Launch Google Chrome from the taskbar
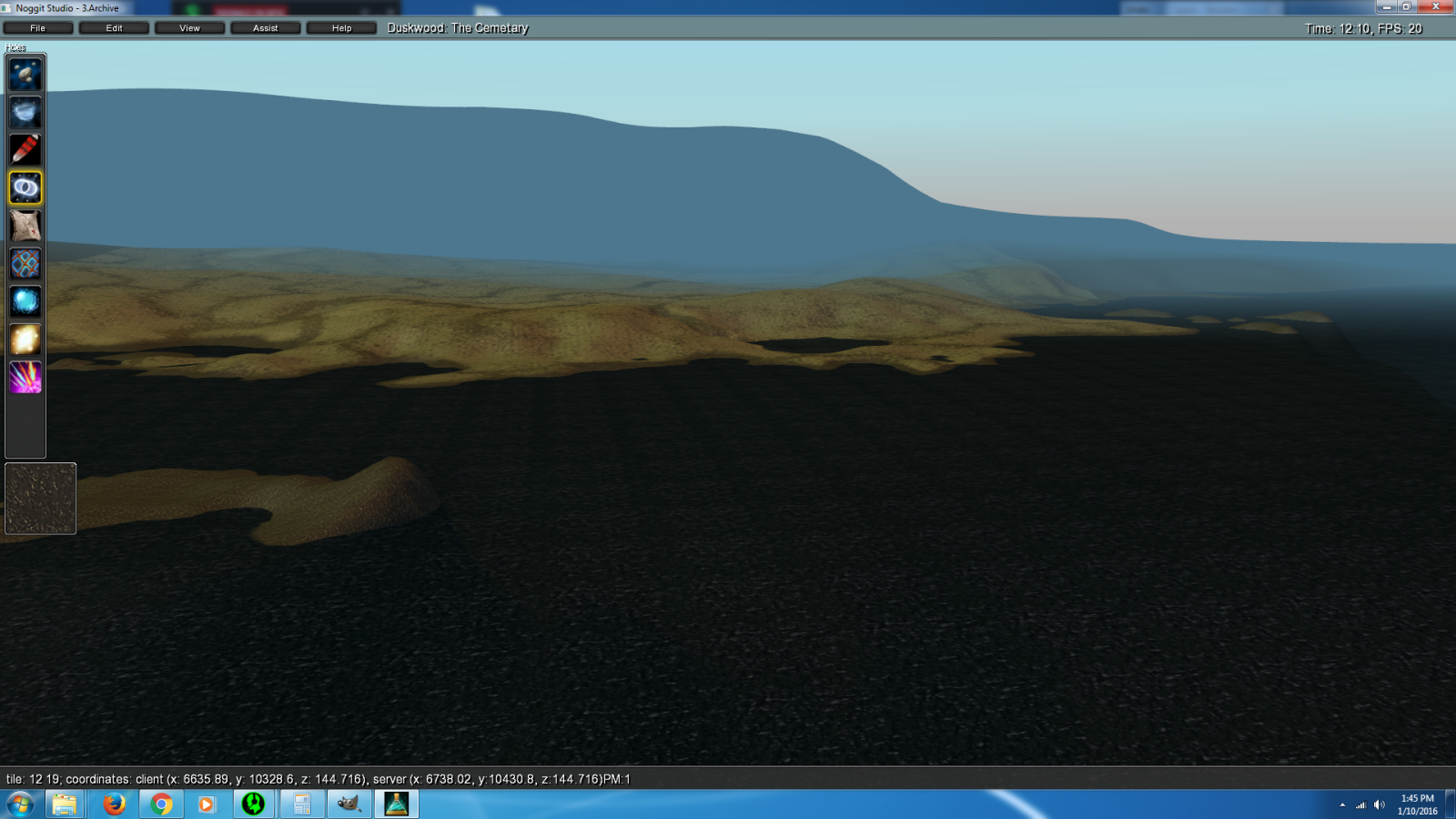 (x=161, y=804)
